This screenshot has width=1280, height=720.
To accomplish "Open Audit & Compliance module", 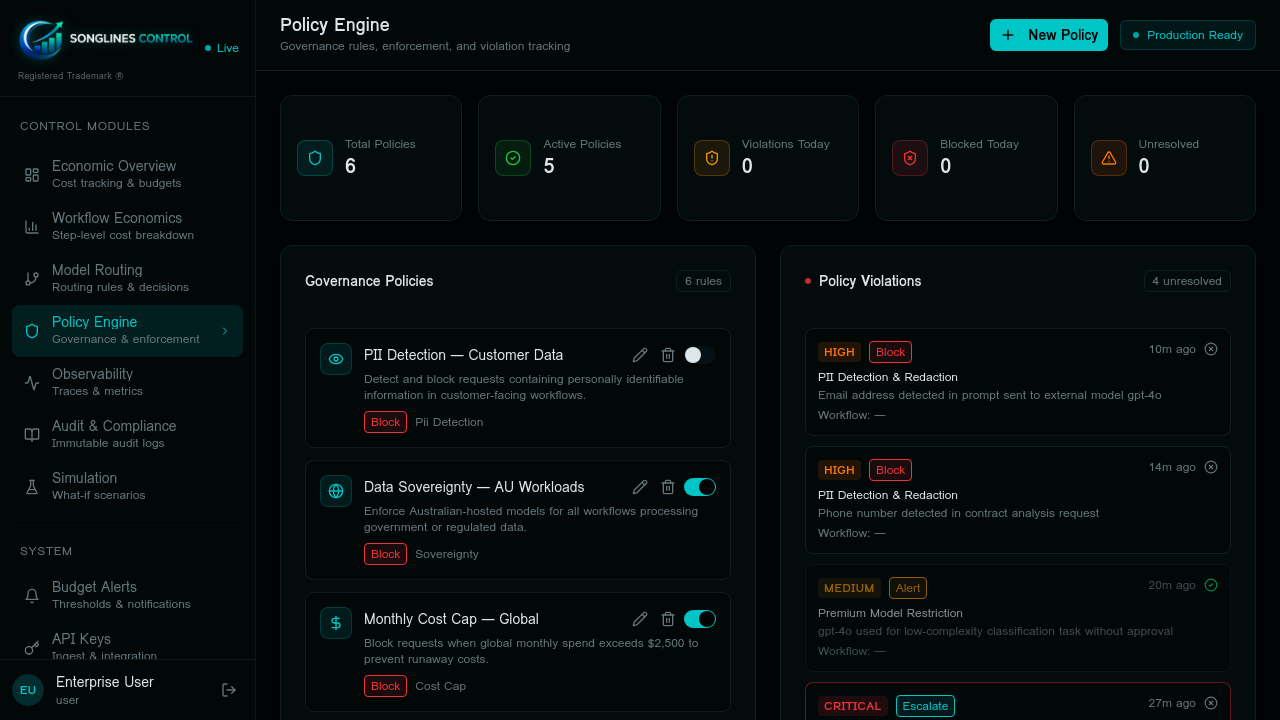I will click(127, 434).
